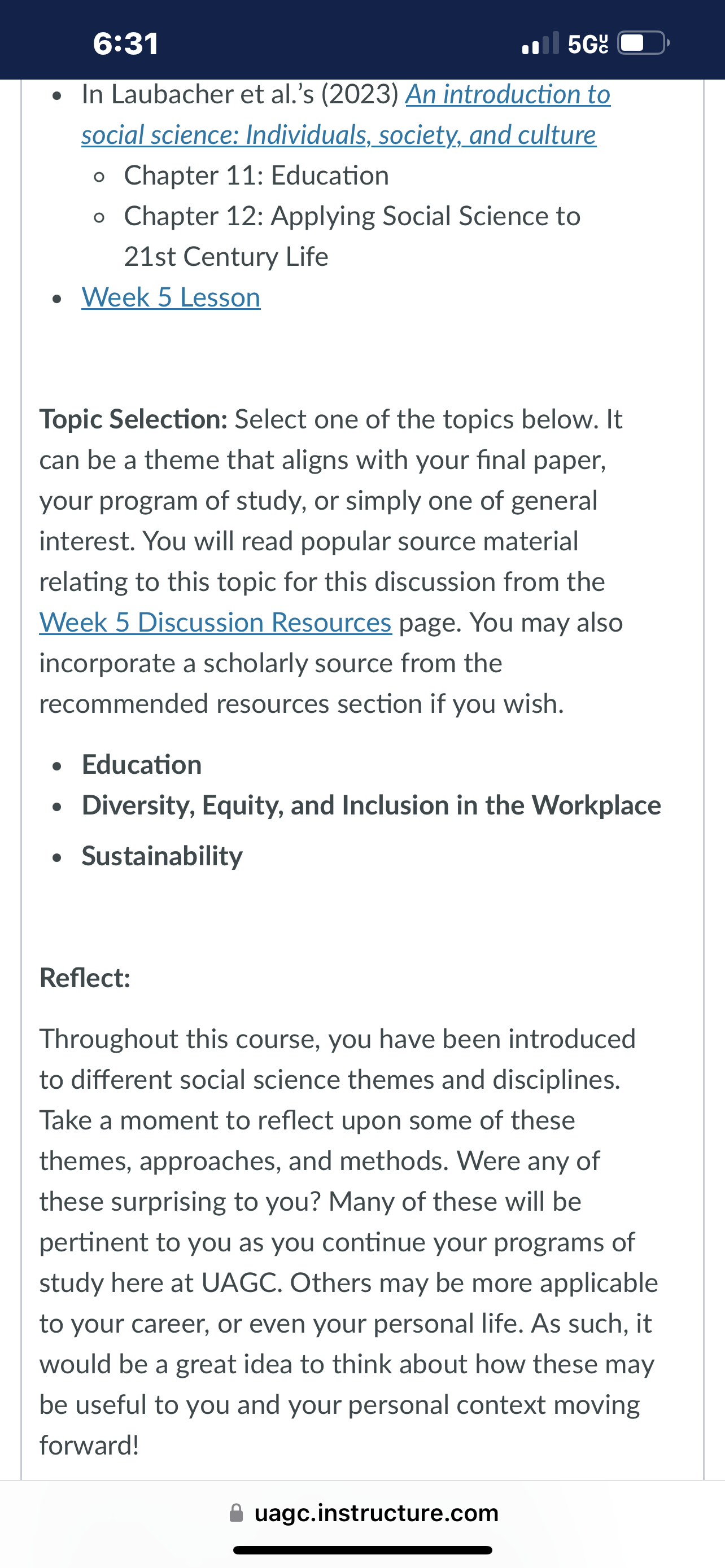Tap the Throughout this course paragraph
This screenshot has width=725, height=1568.
349,1242
